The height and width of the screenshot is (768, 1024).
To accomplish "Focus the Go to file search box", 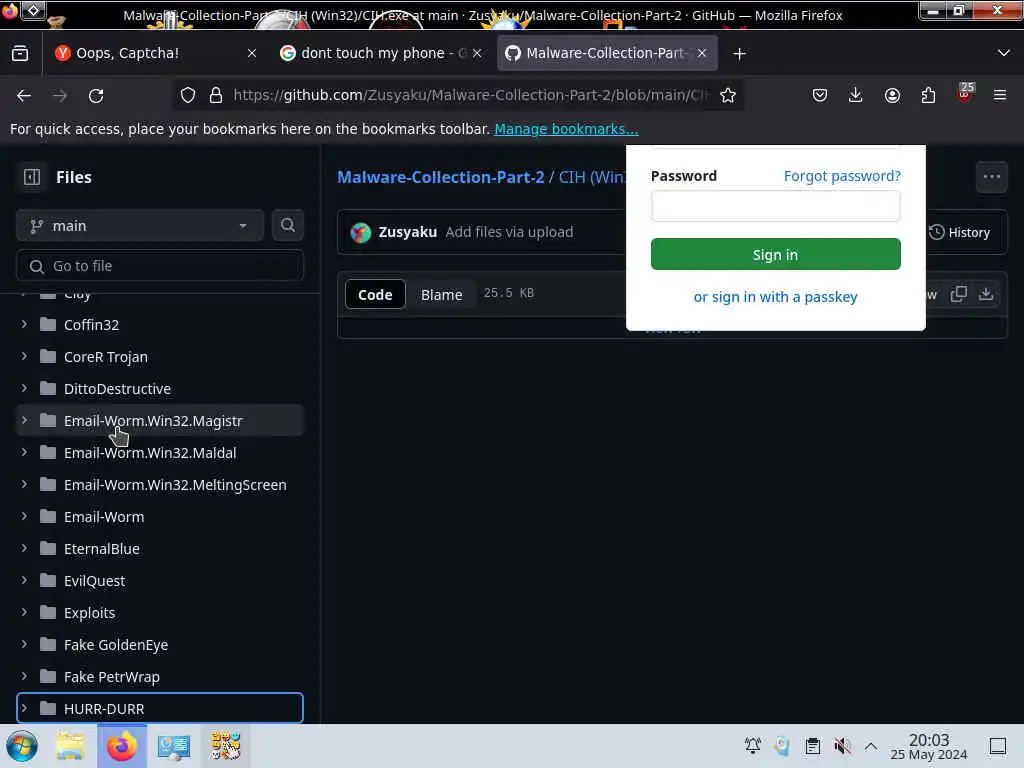I will pyautogui.click(x=159, y=266).
